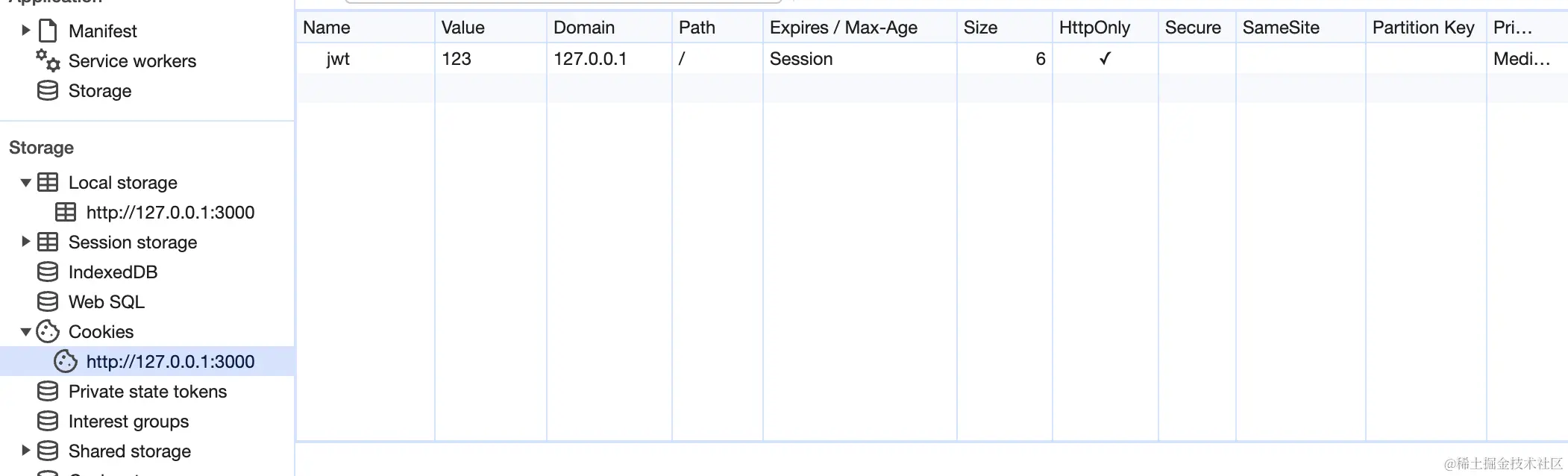The image size is (1568, 476).
Task: Click the Secure column header
Action: tap(1197, 28)
